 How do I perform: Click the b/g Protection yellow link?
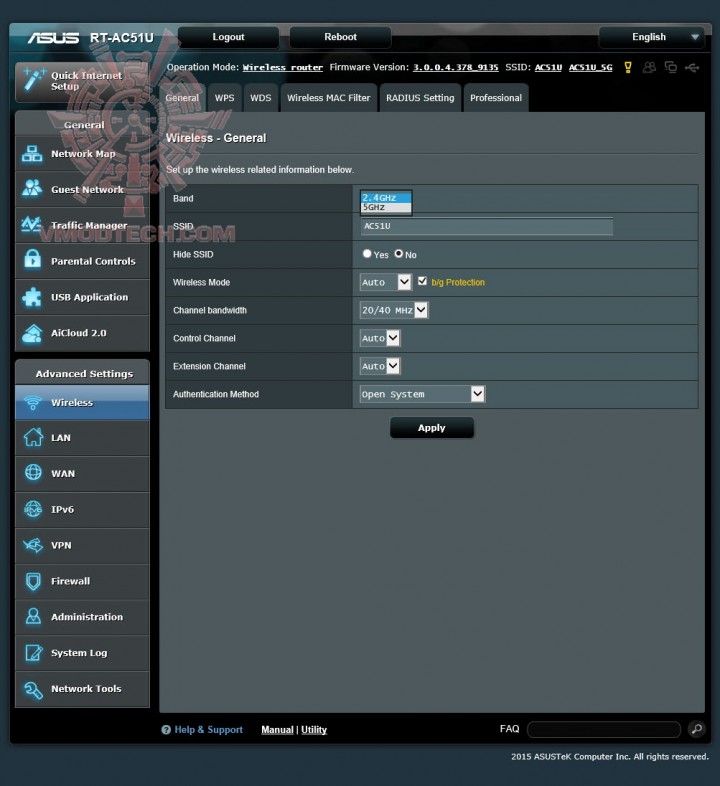(458, 282)
